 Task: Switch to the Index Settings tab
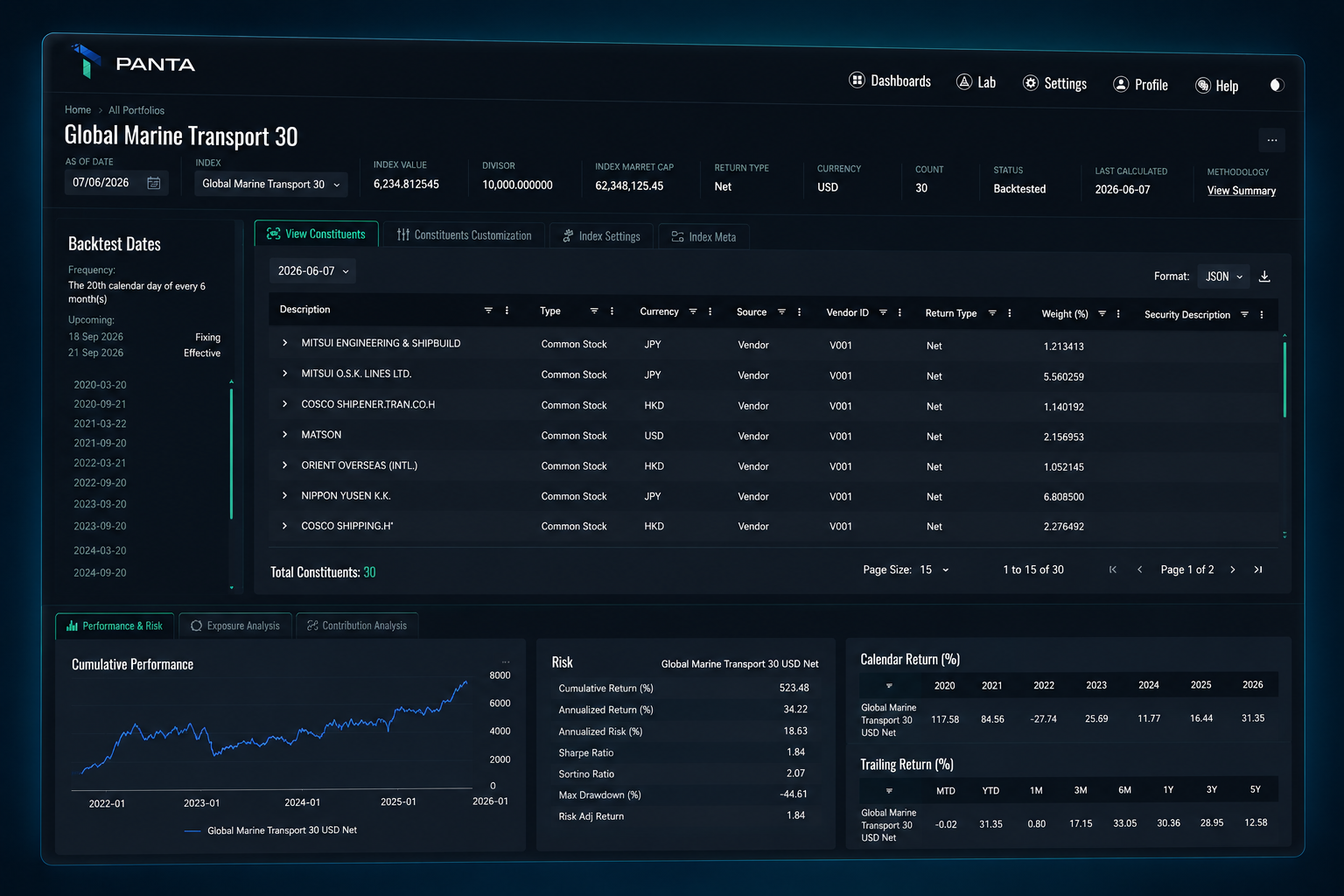pyautogui.click(x=601, y=236)
